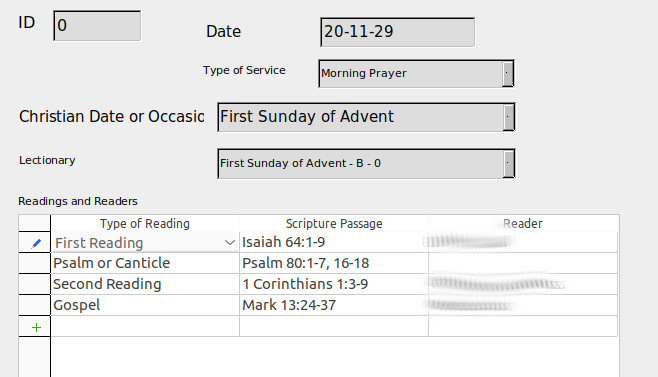Expand the First Reading type dropdown chevron
Screen dimensions: 658x377
tap(230, 243)
